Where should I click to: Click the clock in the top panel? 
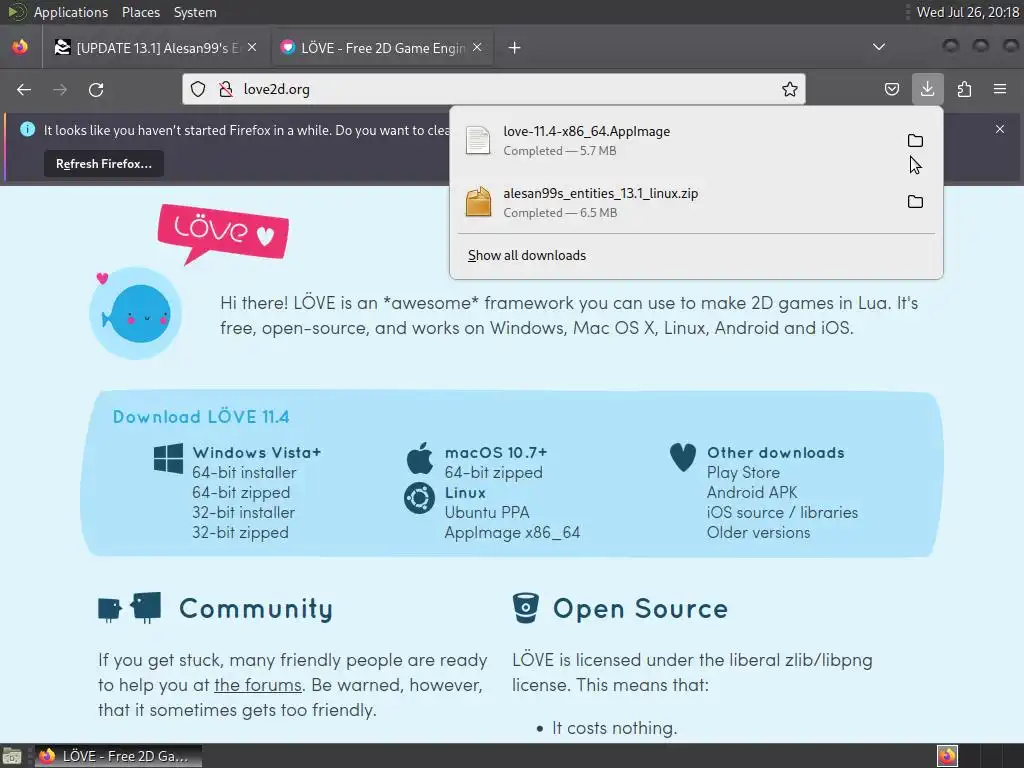click(967, 12)
